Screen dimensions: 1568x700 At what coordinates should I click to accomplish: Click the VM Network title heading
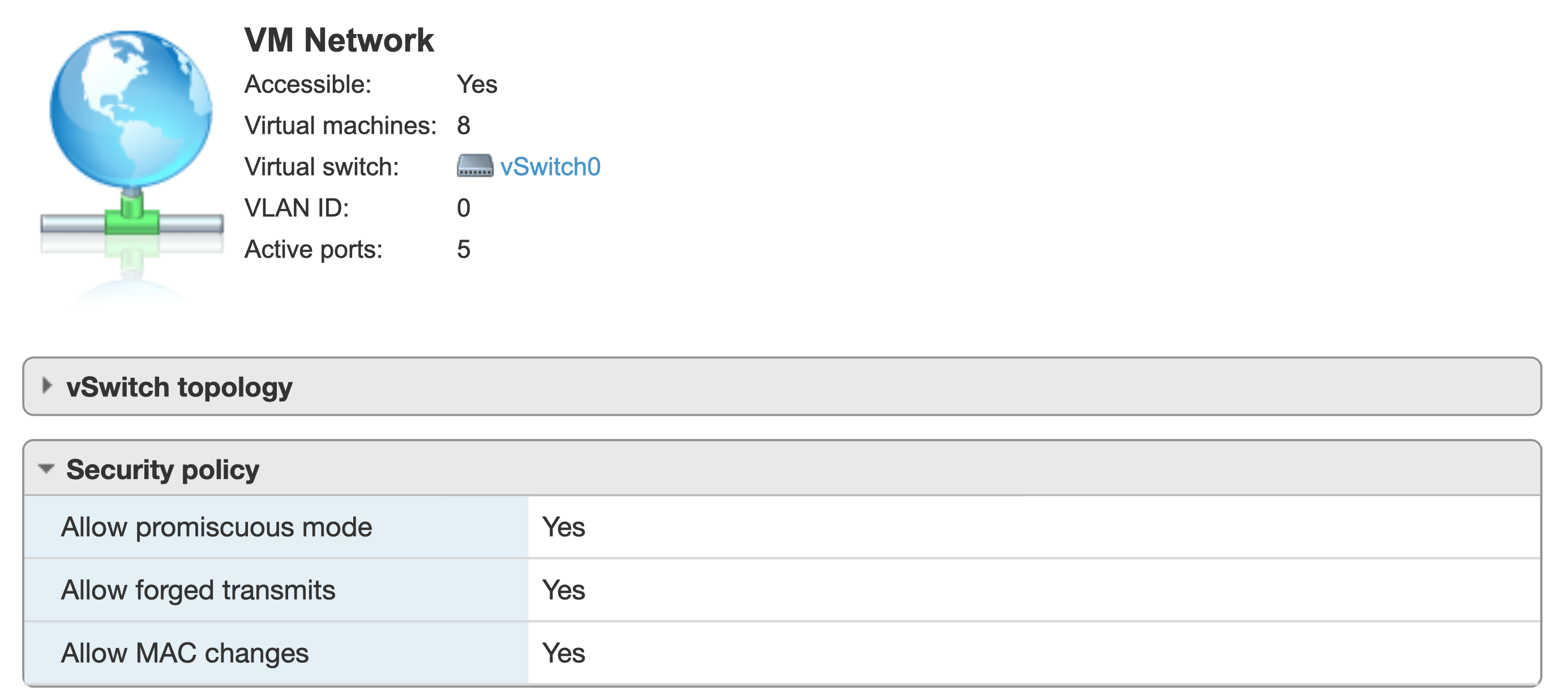point(340,40)
